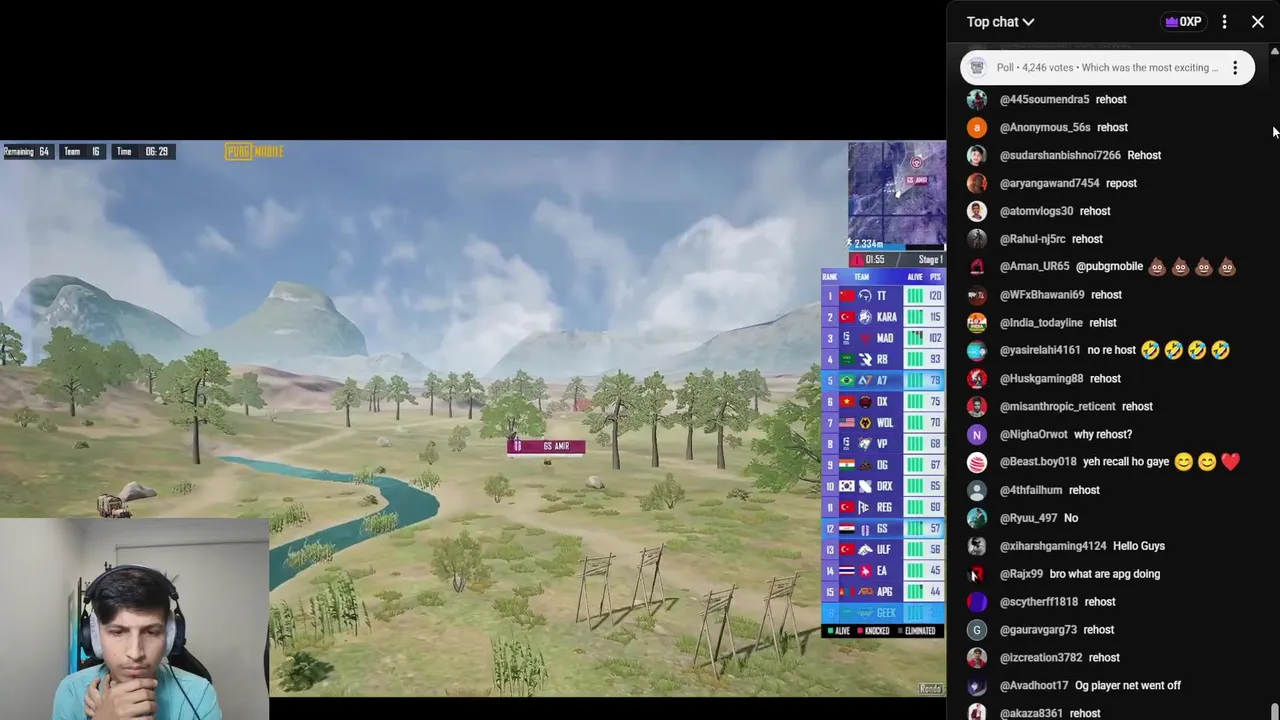Viewport: 1280px width, 720px height.
Task: Click avatar of @4thfailhum
Action: [x=977, y=490]
